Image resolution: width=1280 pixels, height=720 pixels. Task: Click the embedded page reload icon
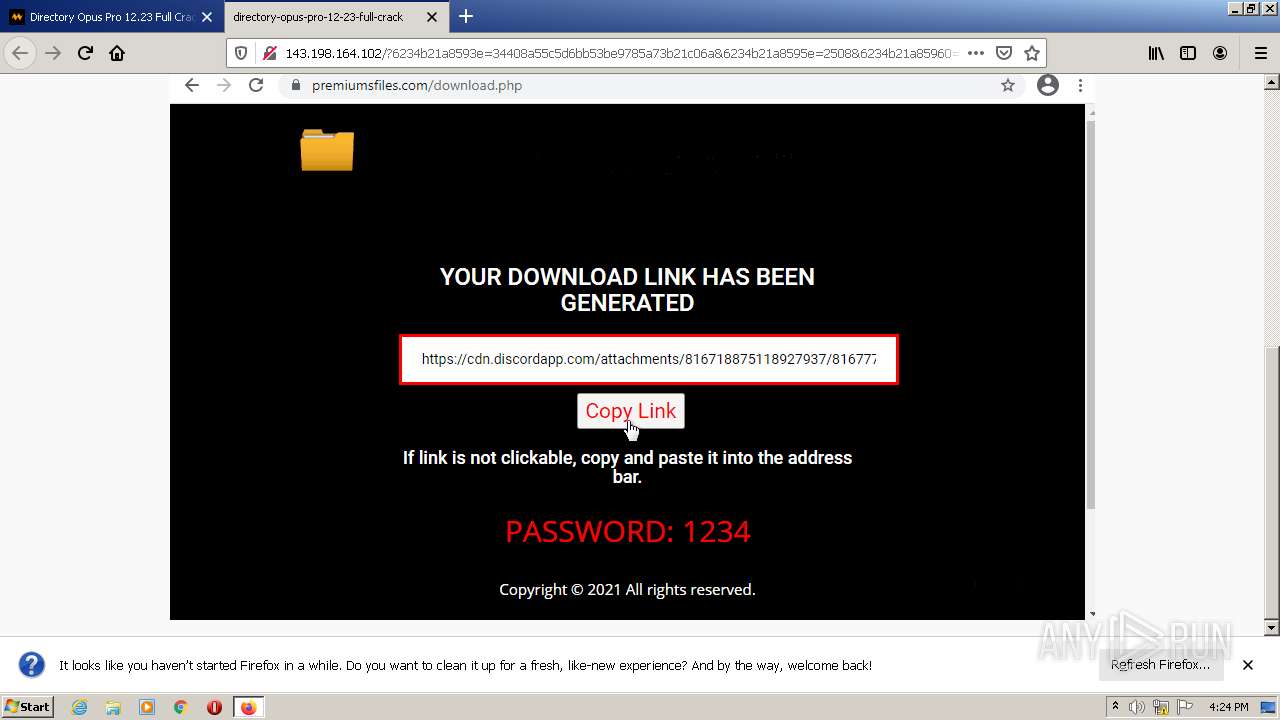(x=256, y=85)
